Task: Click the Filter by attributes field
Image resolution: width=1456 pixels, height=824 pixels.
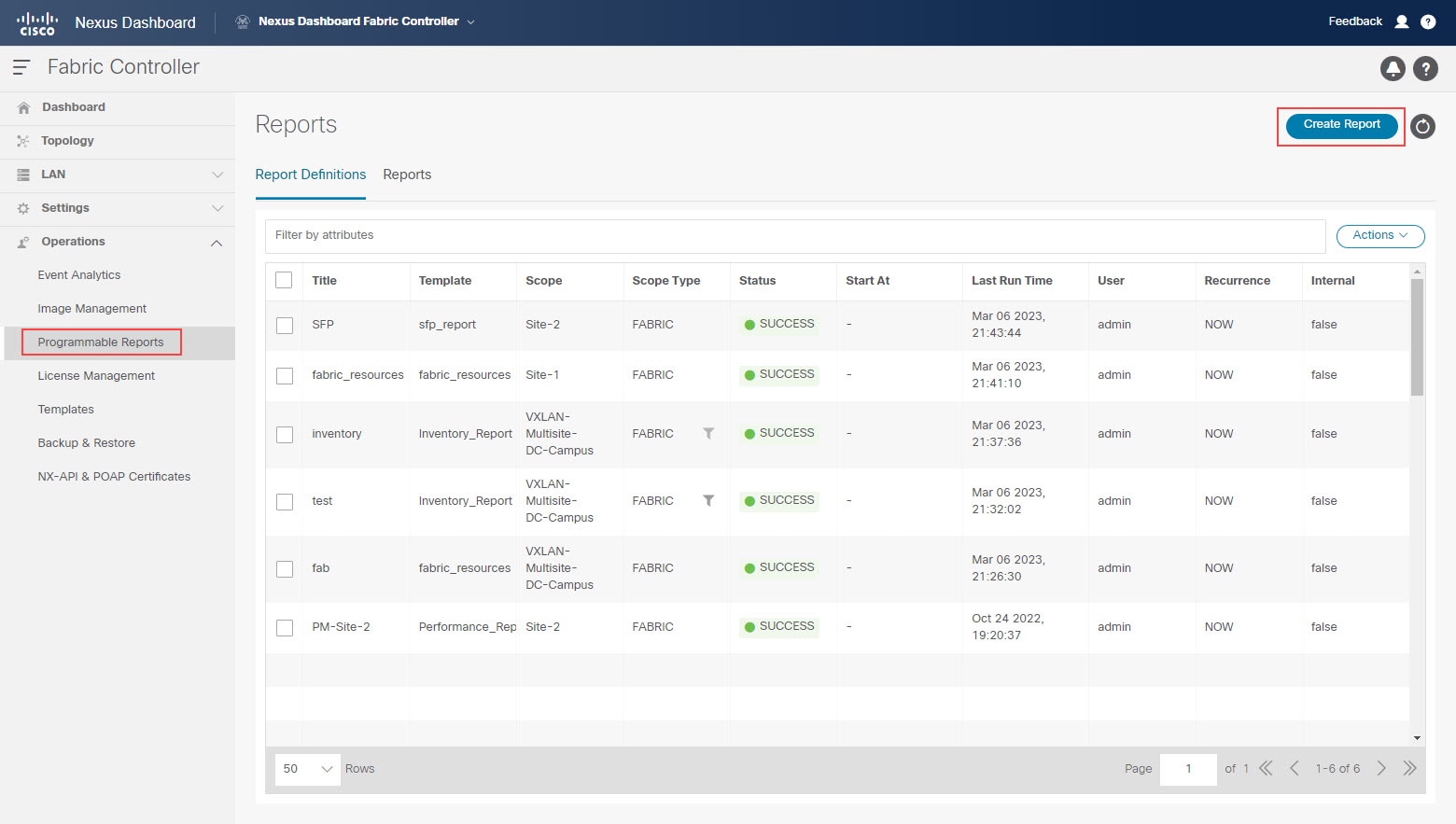Action: click(795, 236)
